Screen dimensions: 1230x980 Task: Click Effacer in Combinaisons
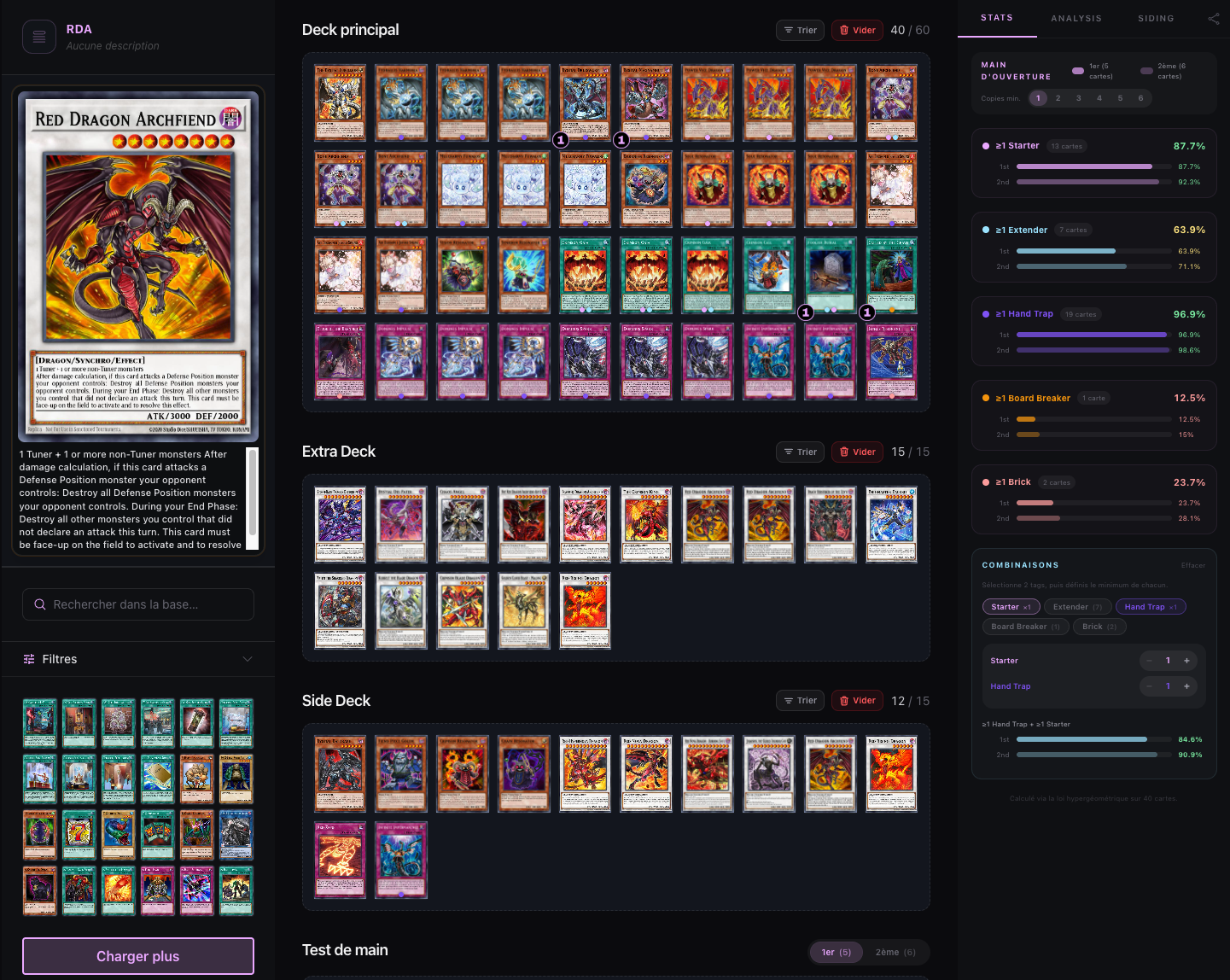[1193, 565]
